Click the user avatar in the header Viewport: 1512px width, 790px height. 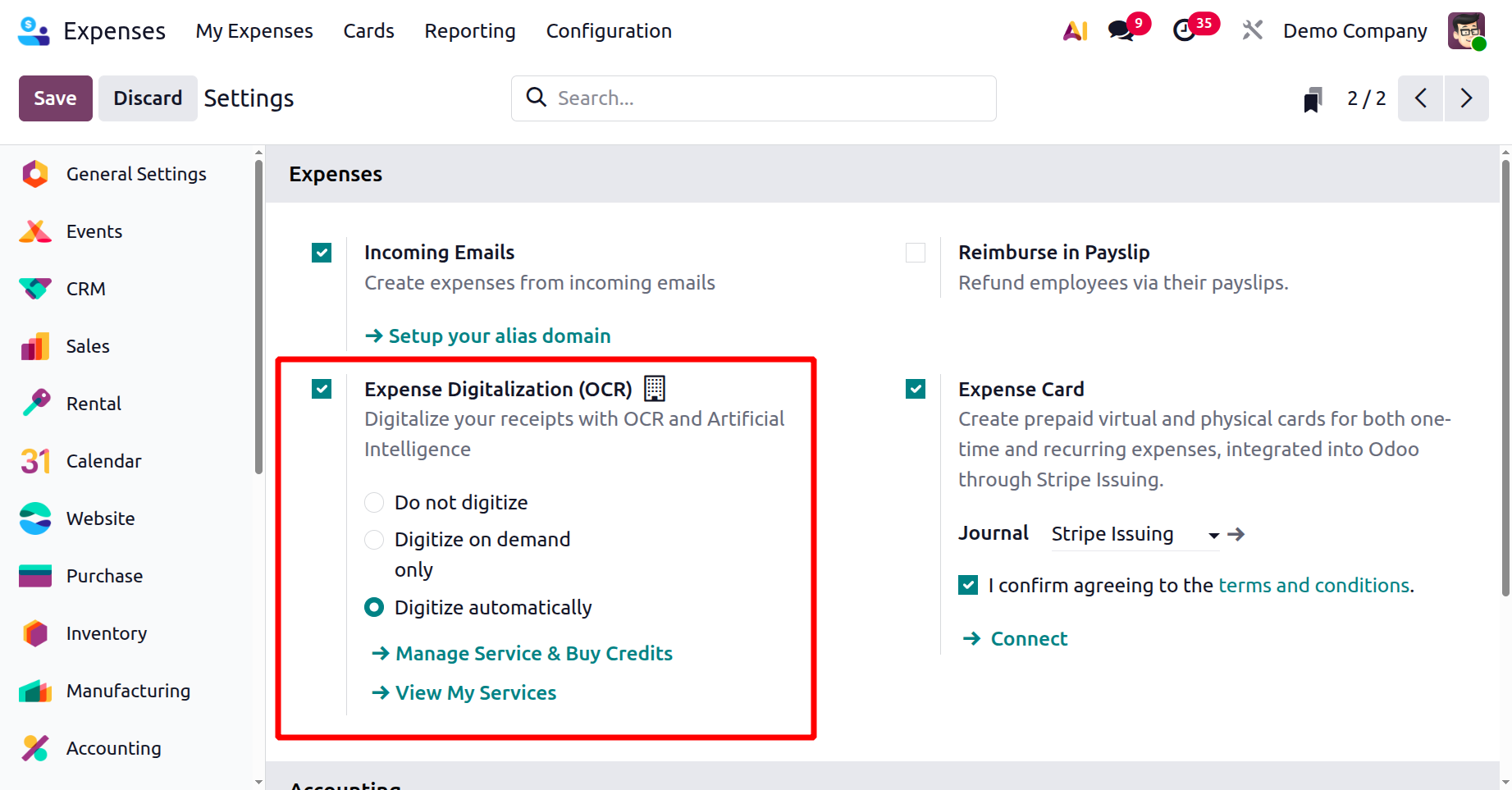coord(1466,31)
